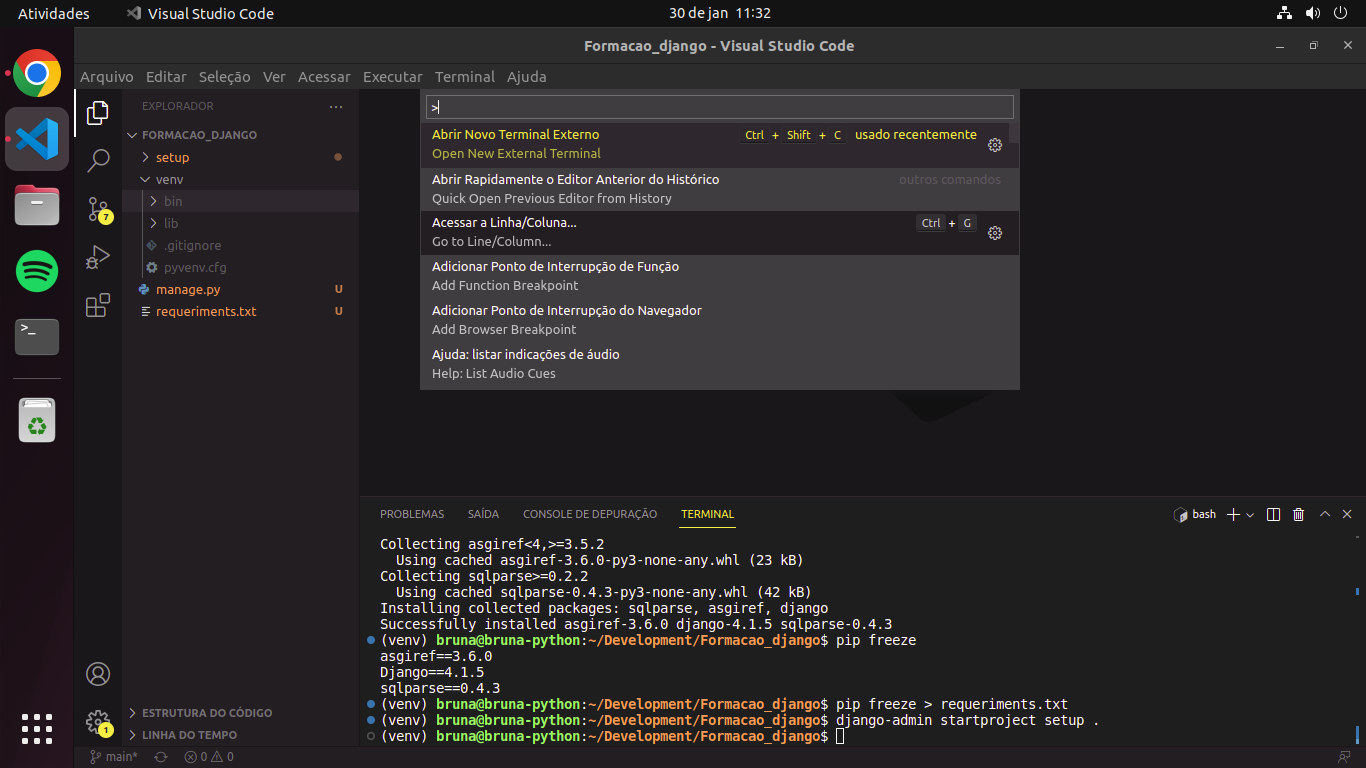Screen dimensions: 1366x768
Task: Open Source Control view with 7 badge
Action: click(x=98, y=209)
